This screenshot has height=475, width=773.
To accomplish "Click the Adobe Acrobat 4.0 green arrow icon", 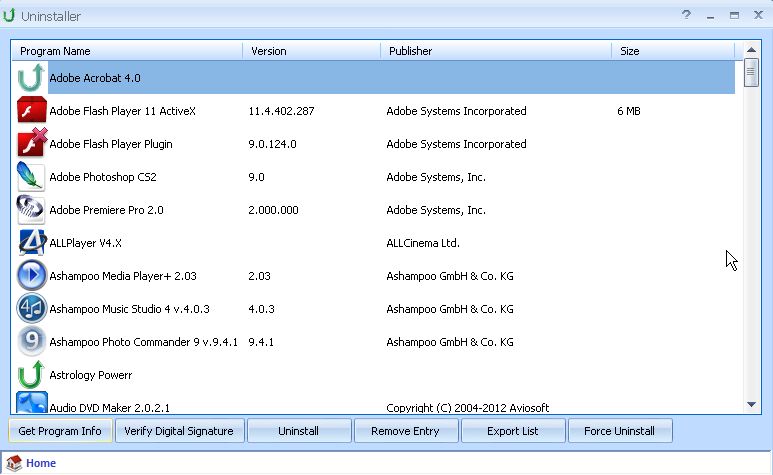I will pos(31,77).
